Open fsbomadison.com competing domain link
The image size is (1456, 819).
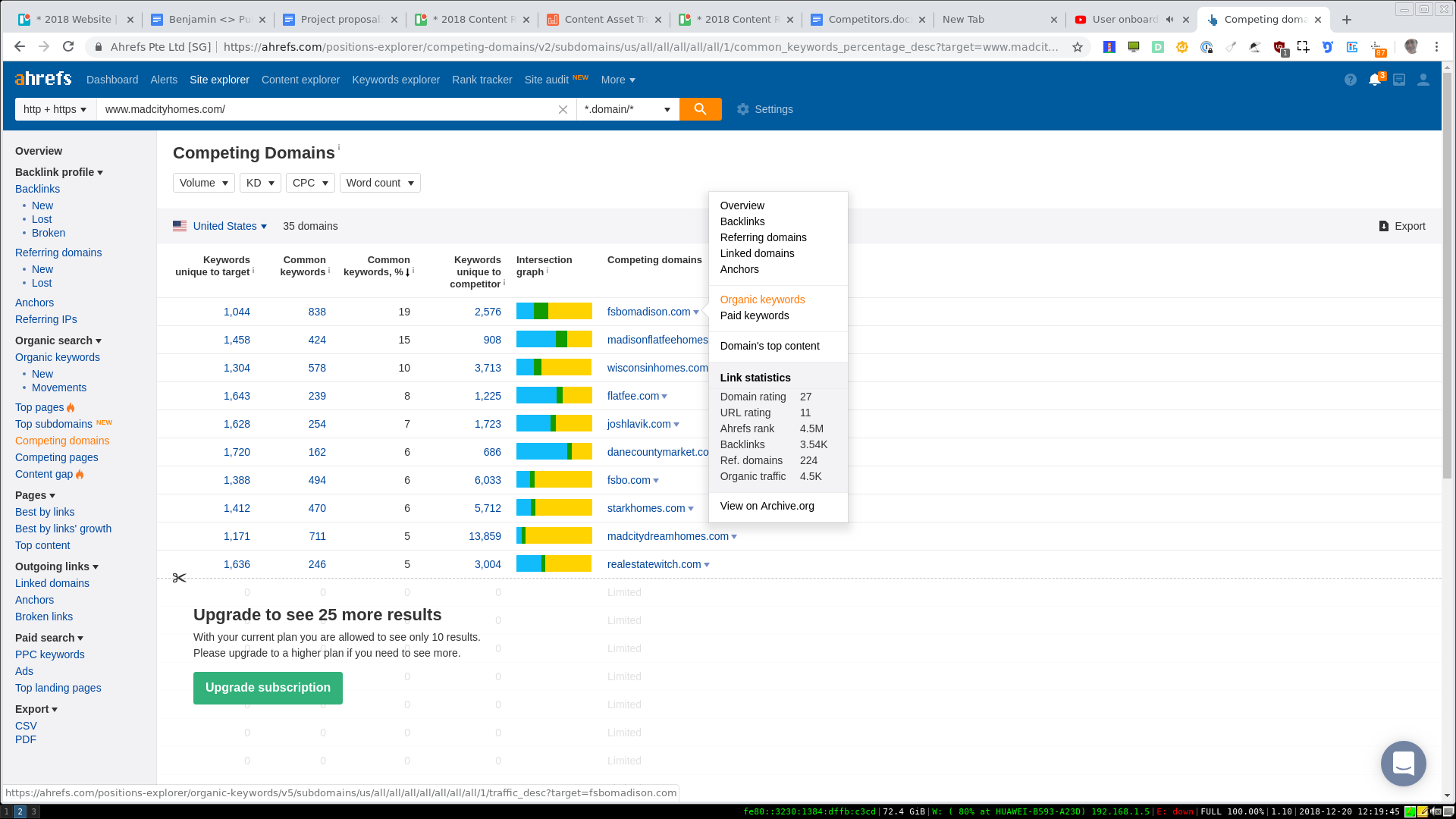tap(648, 312)
